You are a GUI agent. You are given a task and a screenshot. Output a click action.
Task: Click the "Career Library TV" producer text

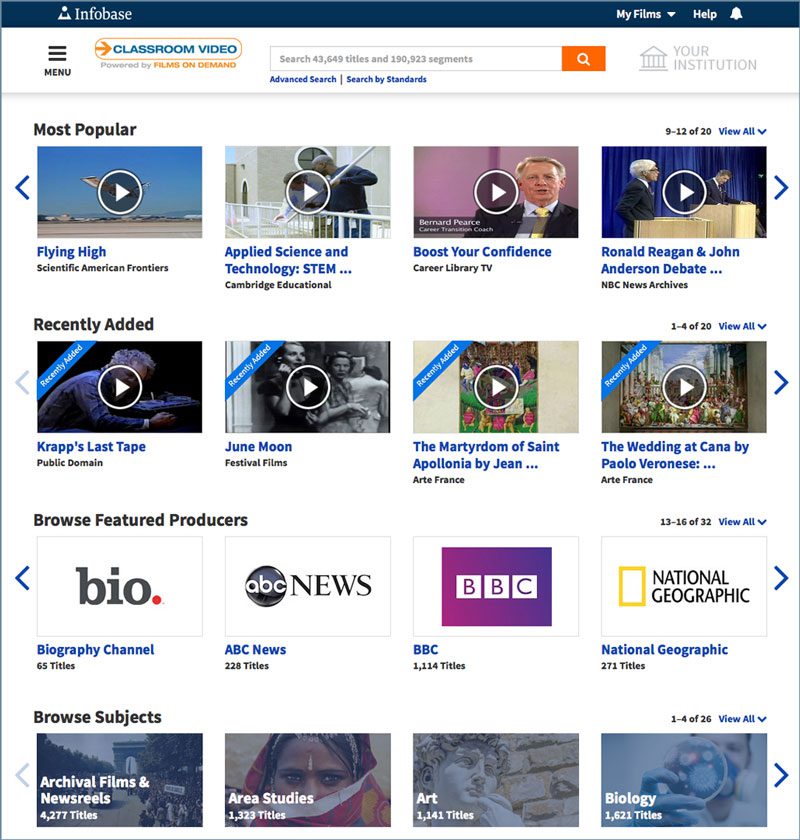453,268
